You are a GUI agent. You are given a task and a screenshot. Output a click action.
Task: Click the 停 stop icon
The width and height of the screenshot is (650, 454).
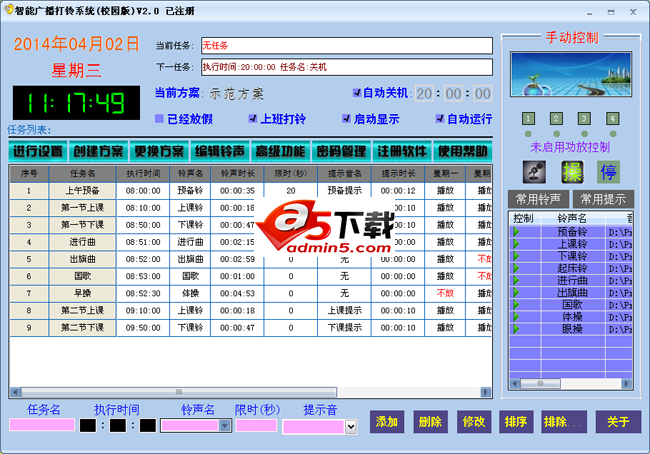click(x=609, y=172)
